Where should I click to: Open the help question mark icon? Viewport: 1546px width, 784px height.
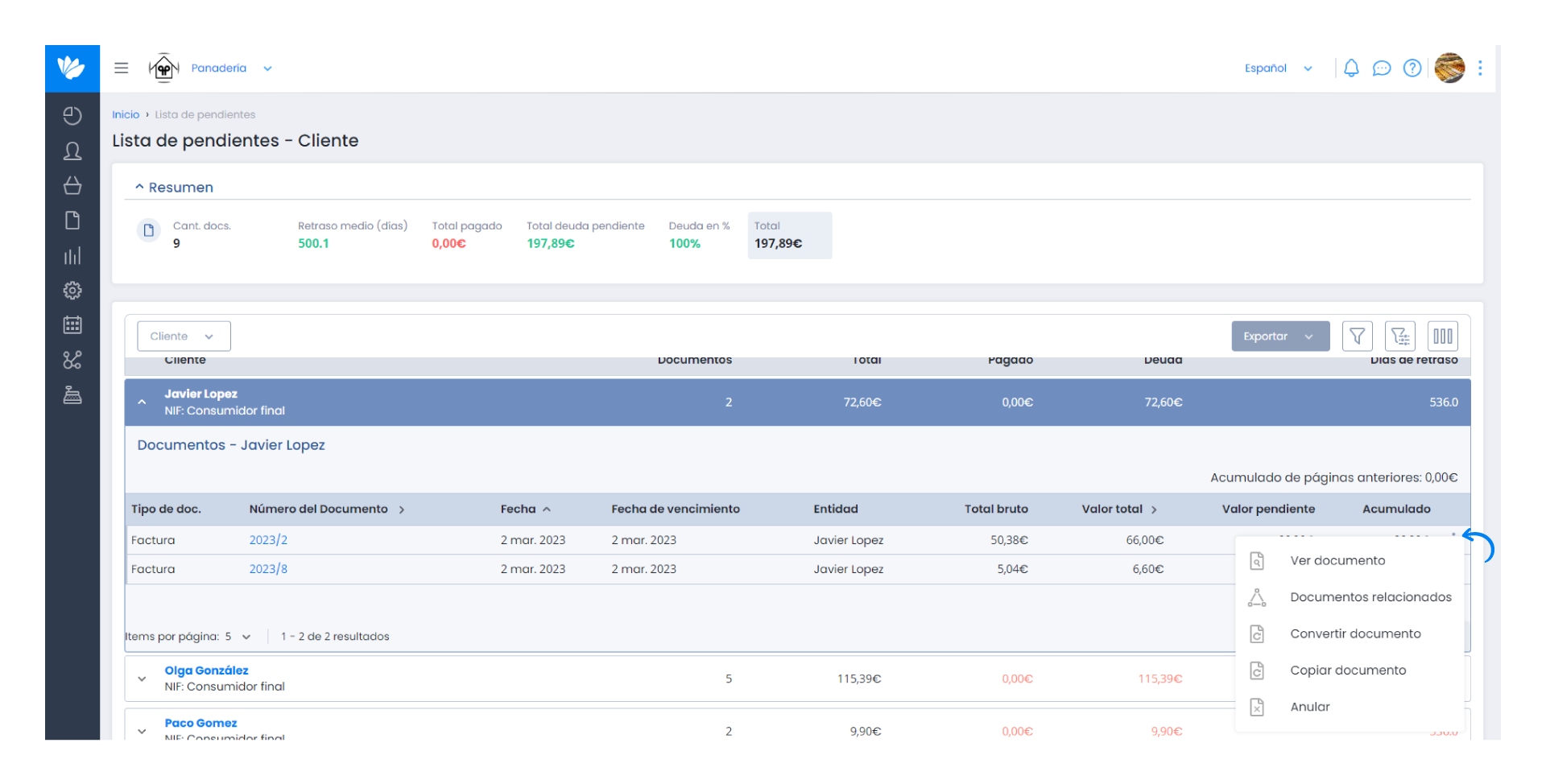click(1412, 68)
